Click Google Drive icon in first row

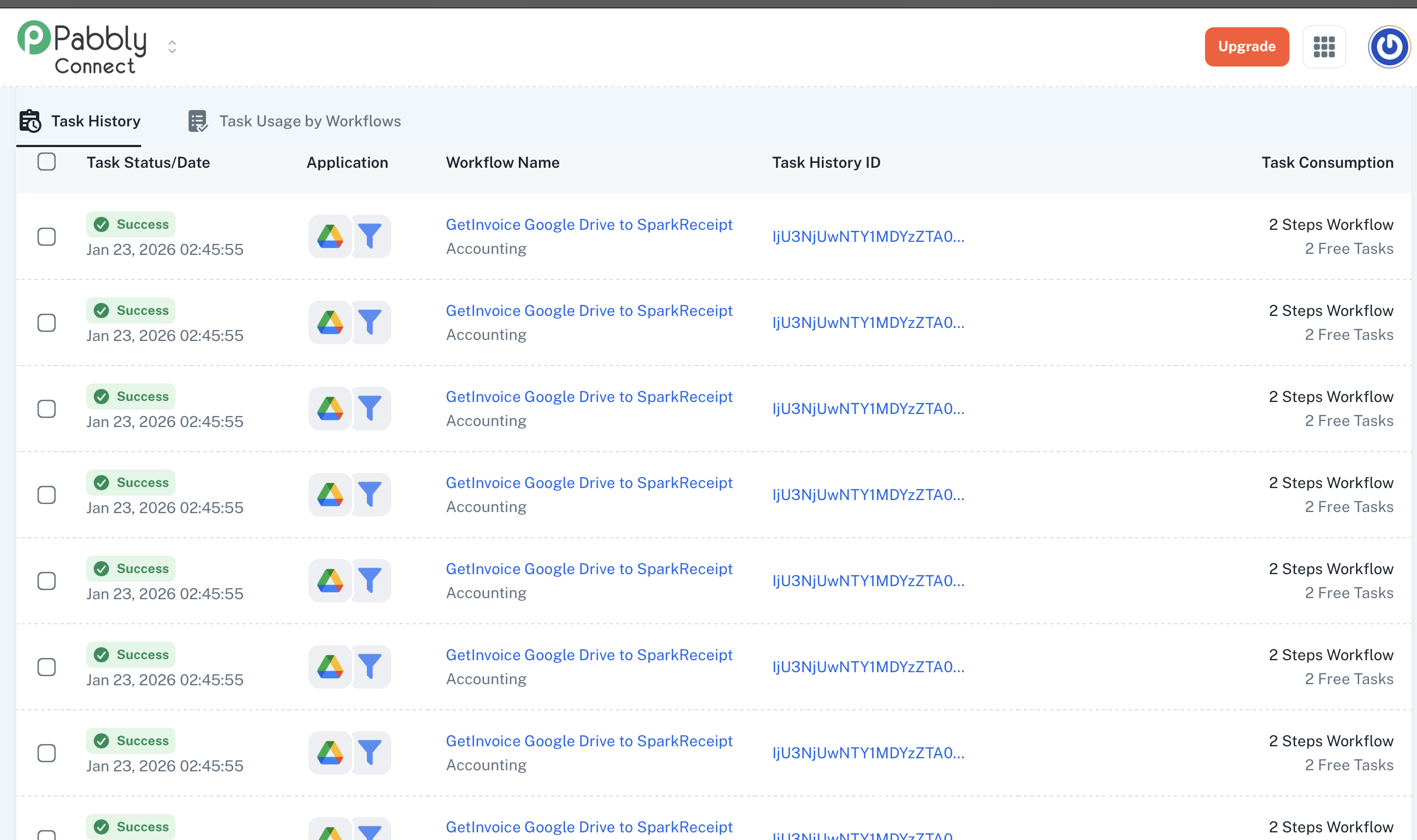pos(330,236)
